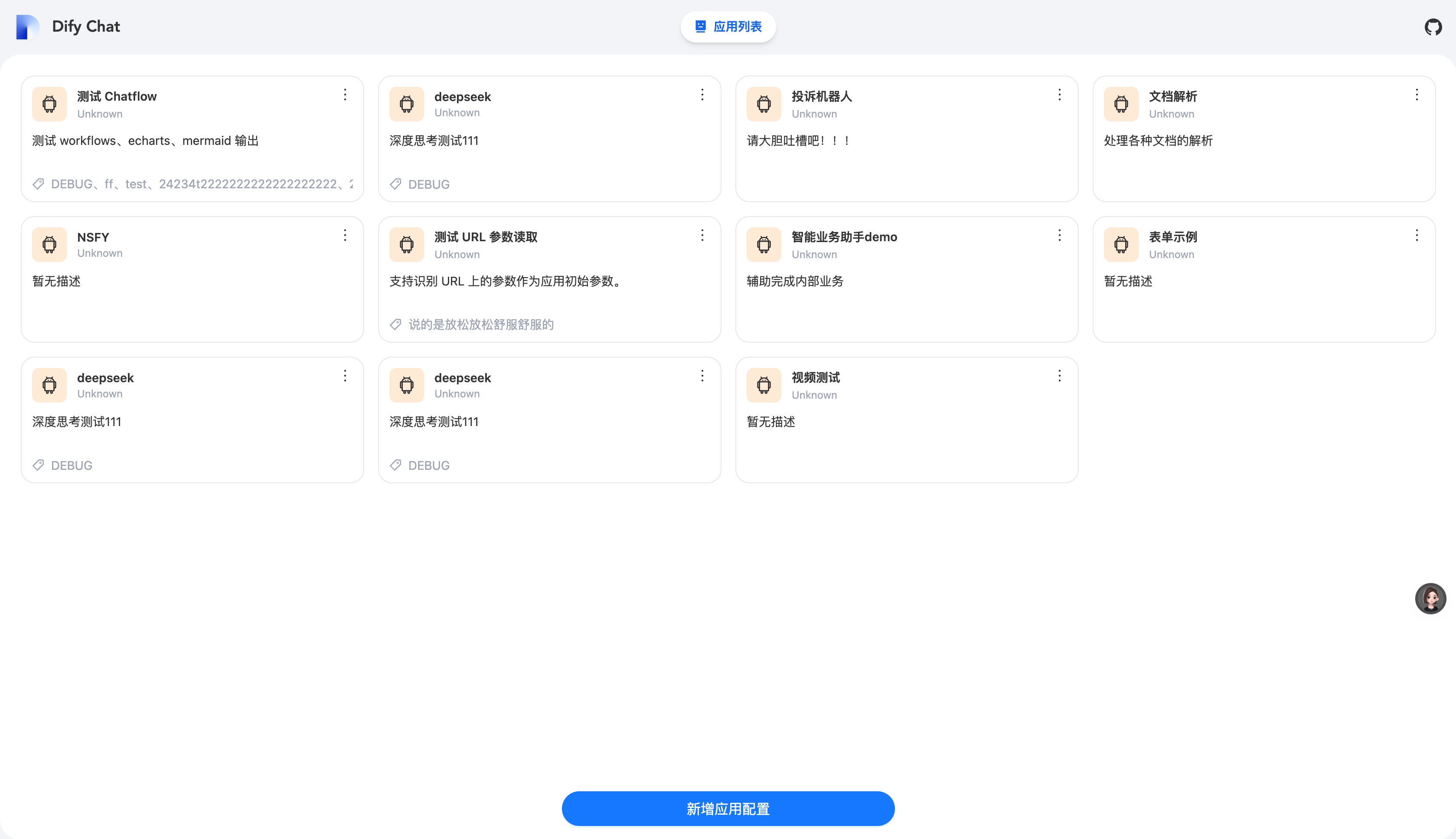Screen dimensions: 1456x839
Task: Click the 新增应用配置 button
Action: [728, 809]
